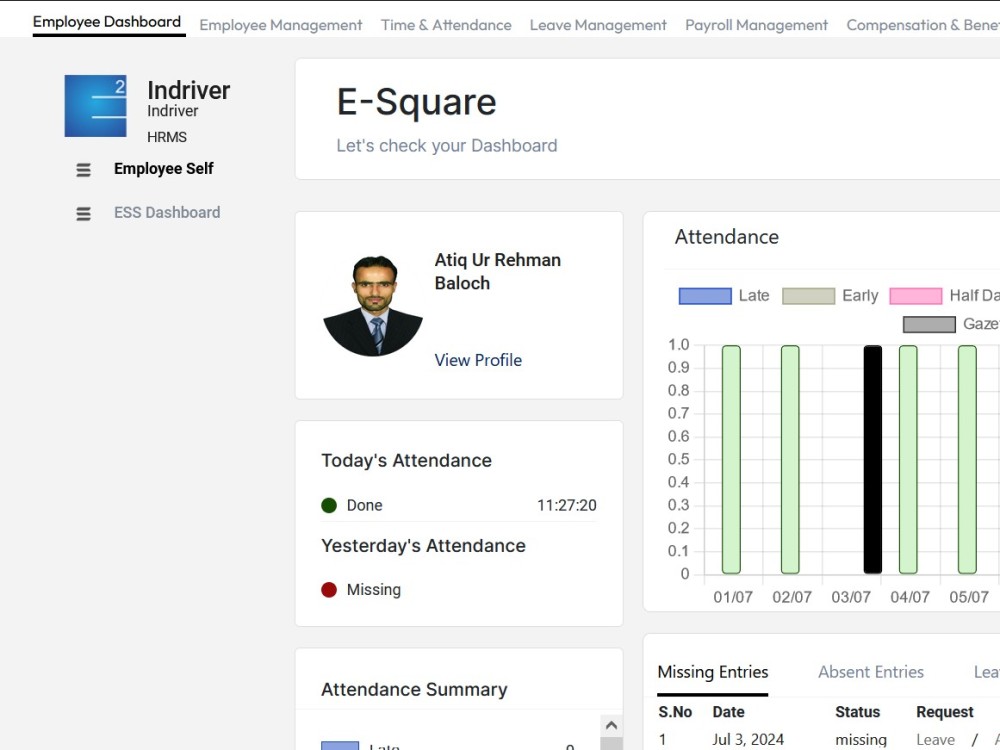This screenshot has height=750, width=1000.
Task: Click the E-Square heading
Action: [x=416, y=102]
